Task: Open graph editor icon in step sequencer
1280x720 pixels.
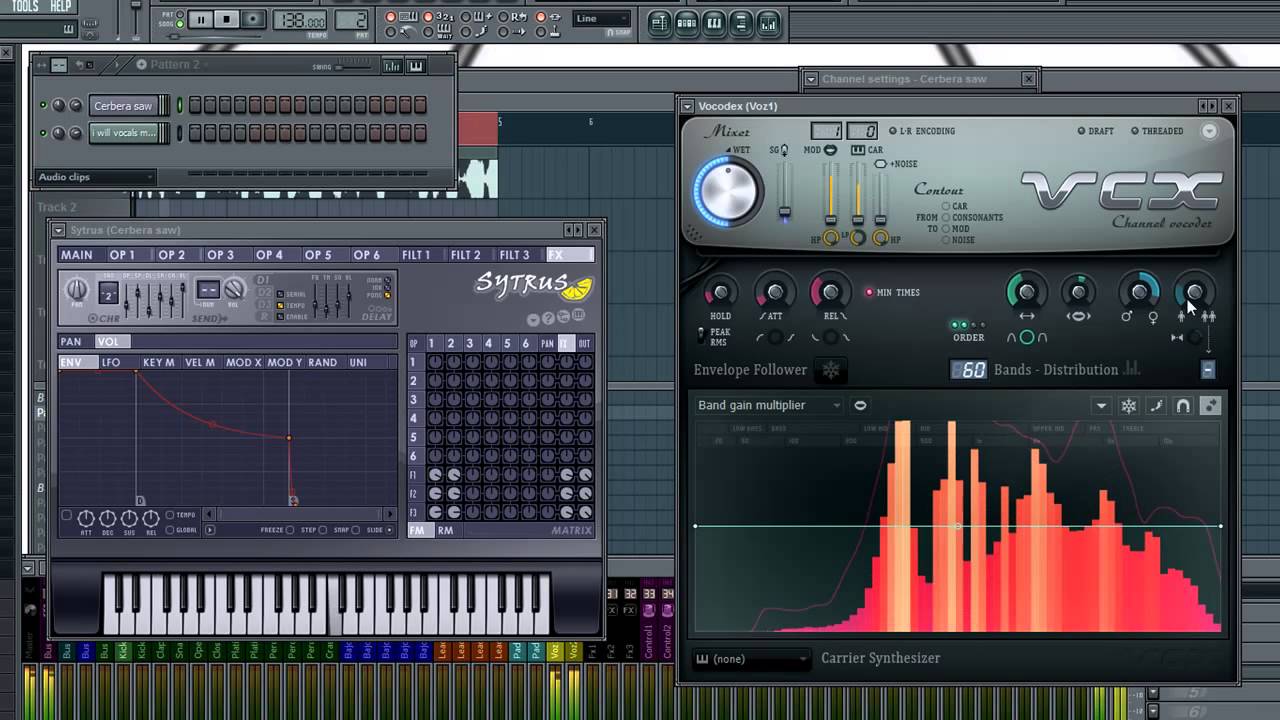Action: (392, 66)
